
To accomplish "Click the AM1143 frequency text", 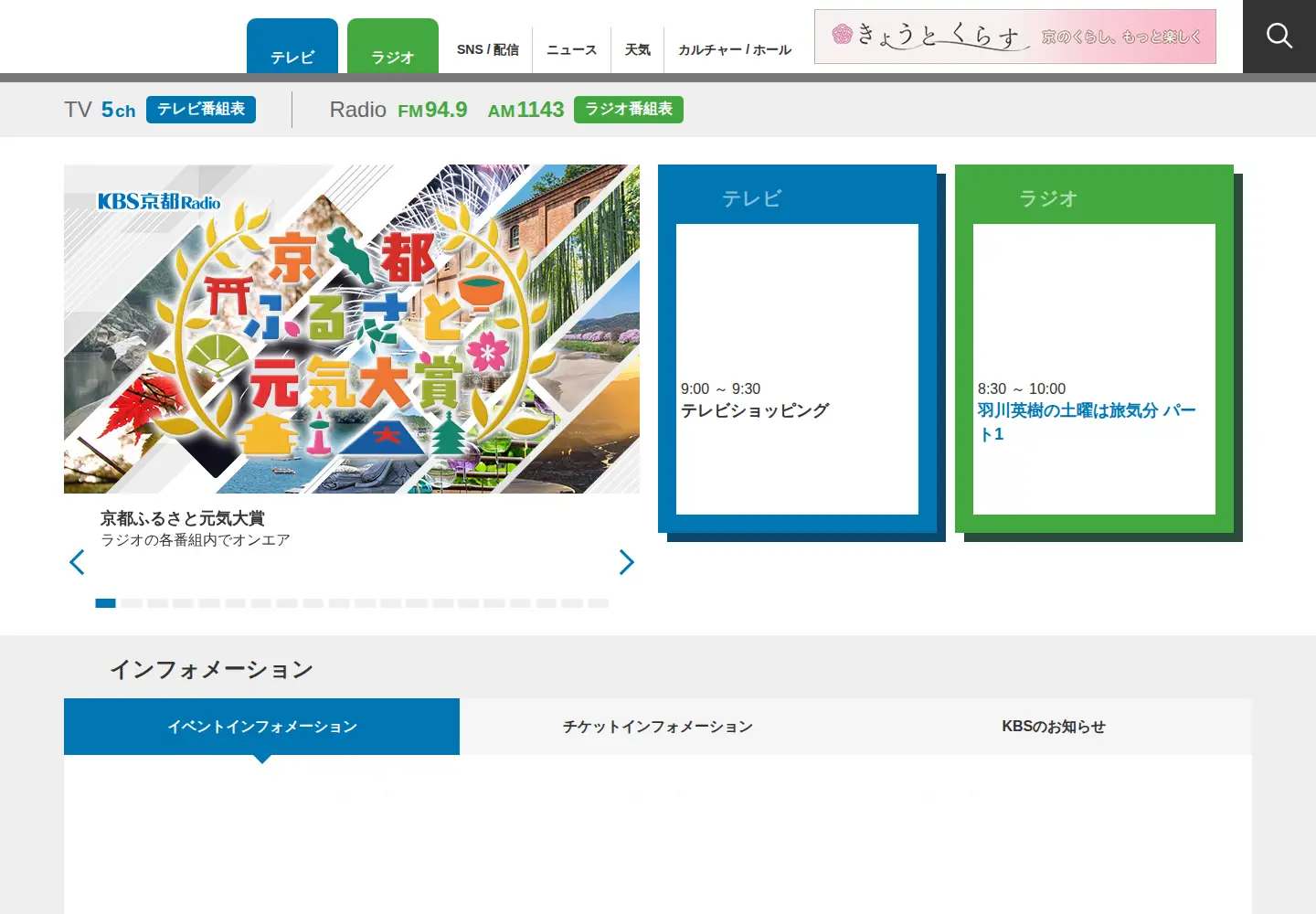I will (x=525, y=110).
